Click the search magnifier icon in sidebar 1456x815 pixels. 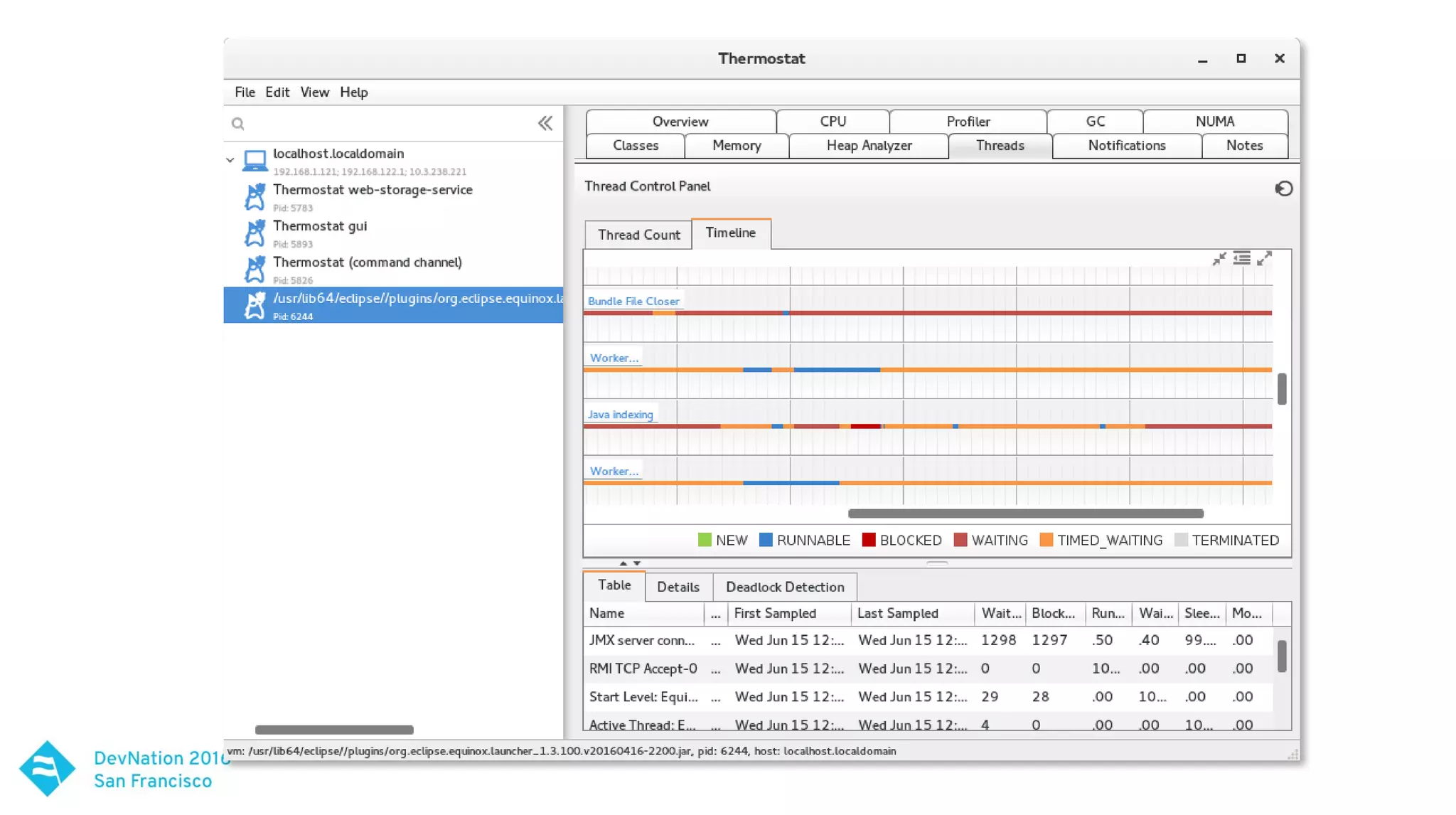(x=238, y=124)
